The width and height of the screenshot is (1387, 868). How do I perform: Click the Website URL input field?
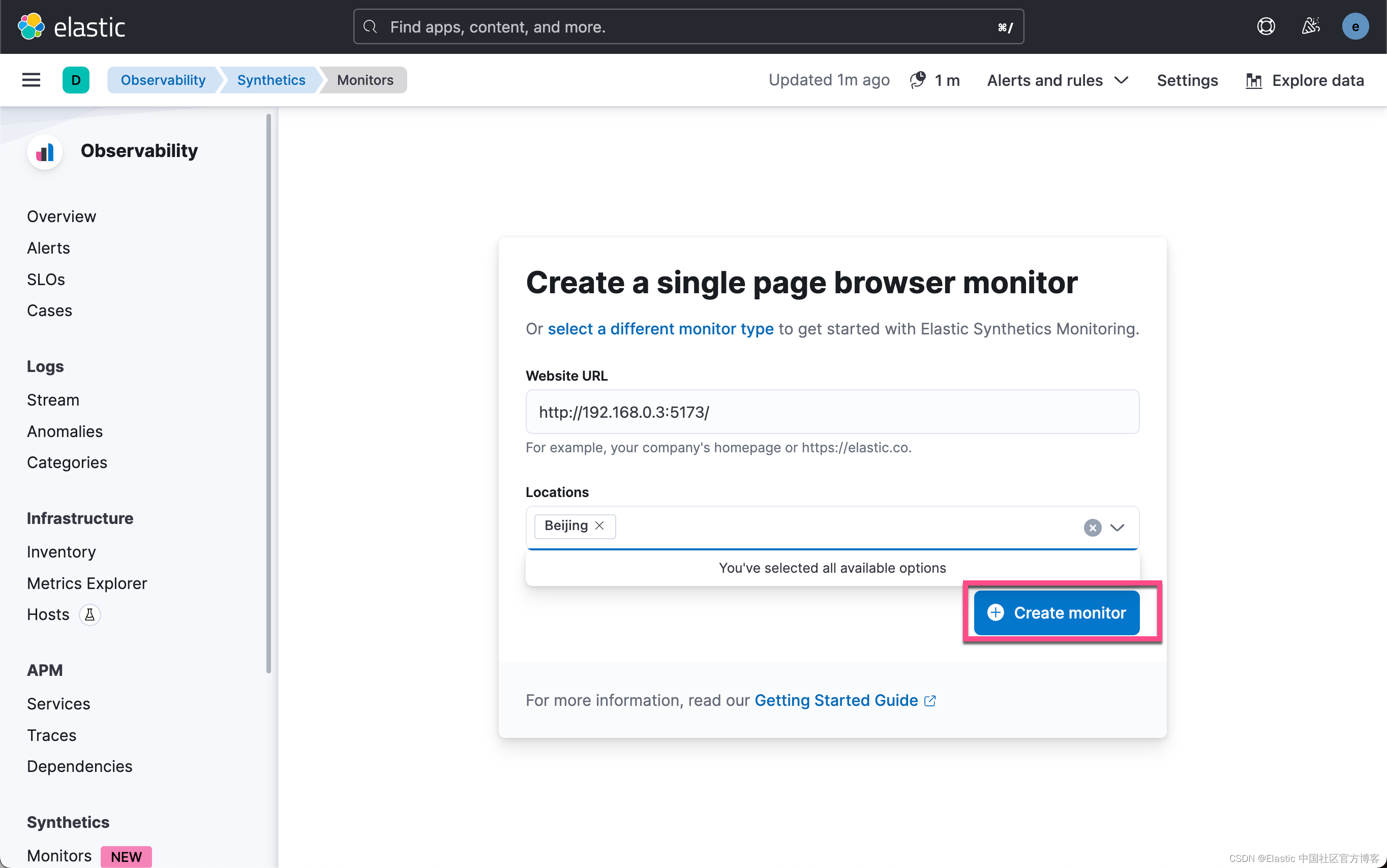(832, 412)
